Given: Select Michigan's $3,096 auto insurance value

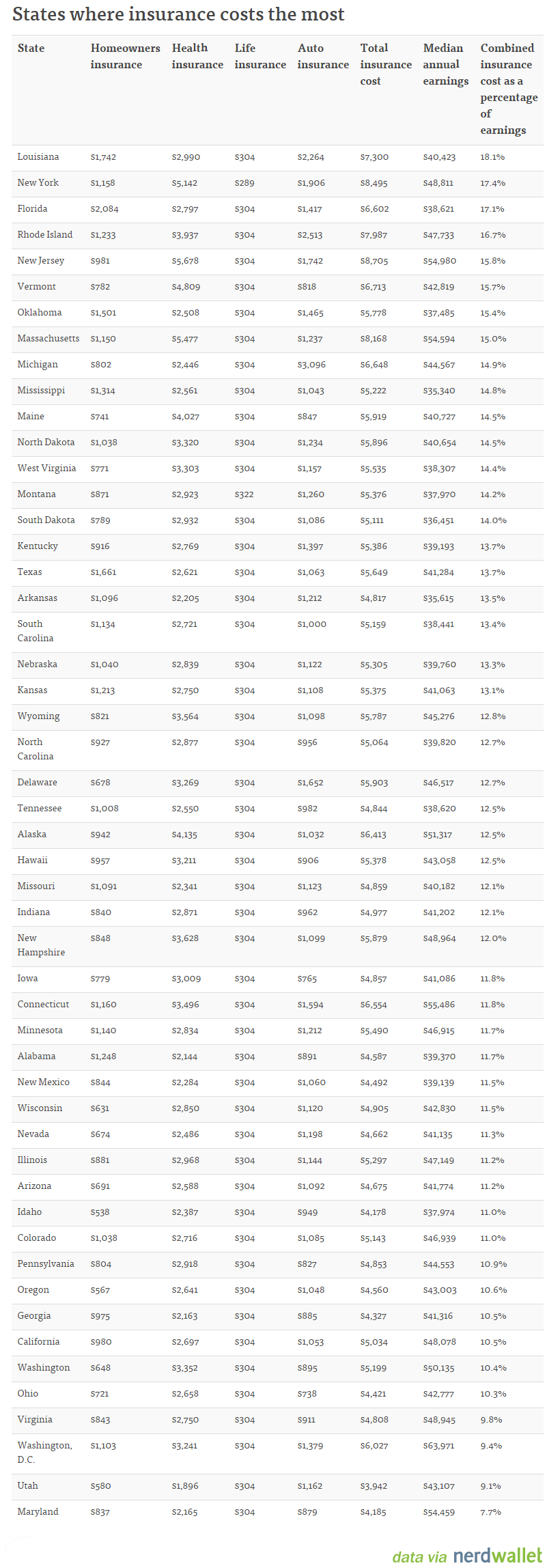Looking at the screenshot, I should point(311,365).
